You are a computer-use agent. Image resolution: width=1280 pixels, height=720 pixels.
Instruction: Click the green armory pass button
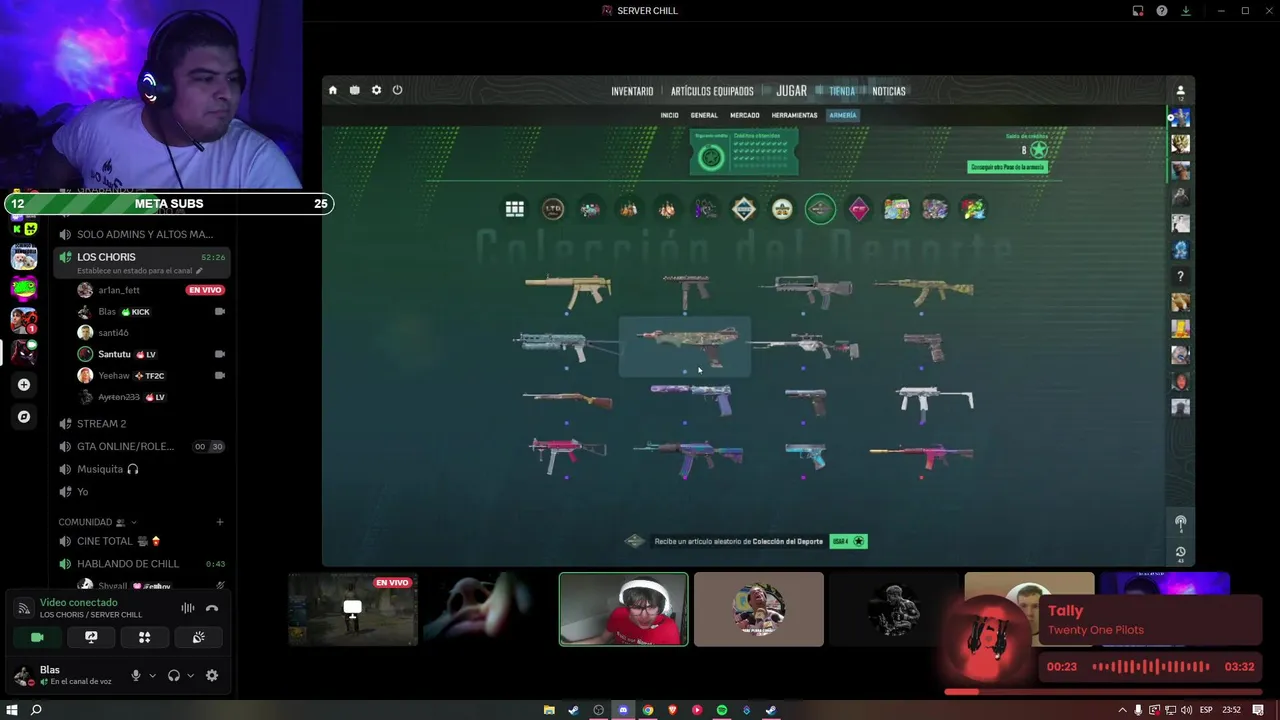click(x=1008, y=168)
